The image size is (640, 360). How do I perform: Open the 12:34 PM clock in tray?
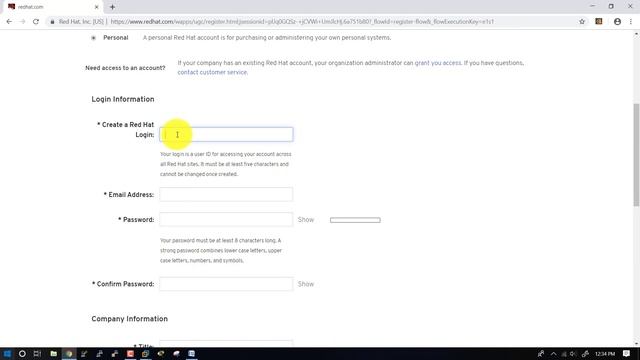coord(605,354)
